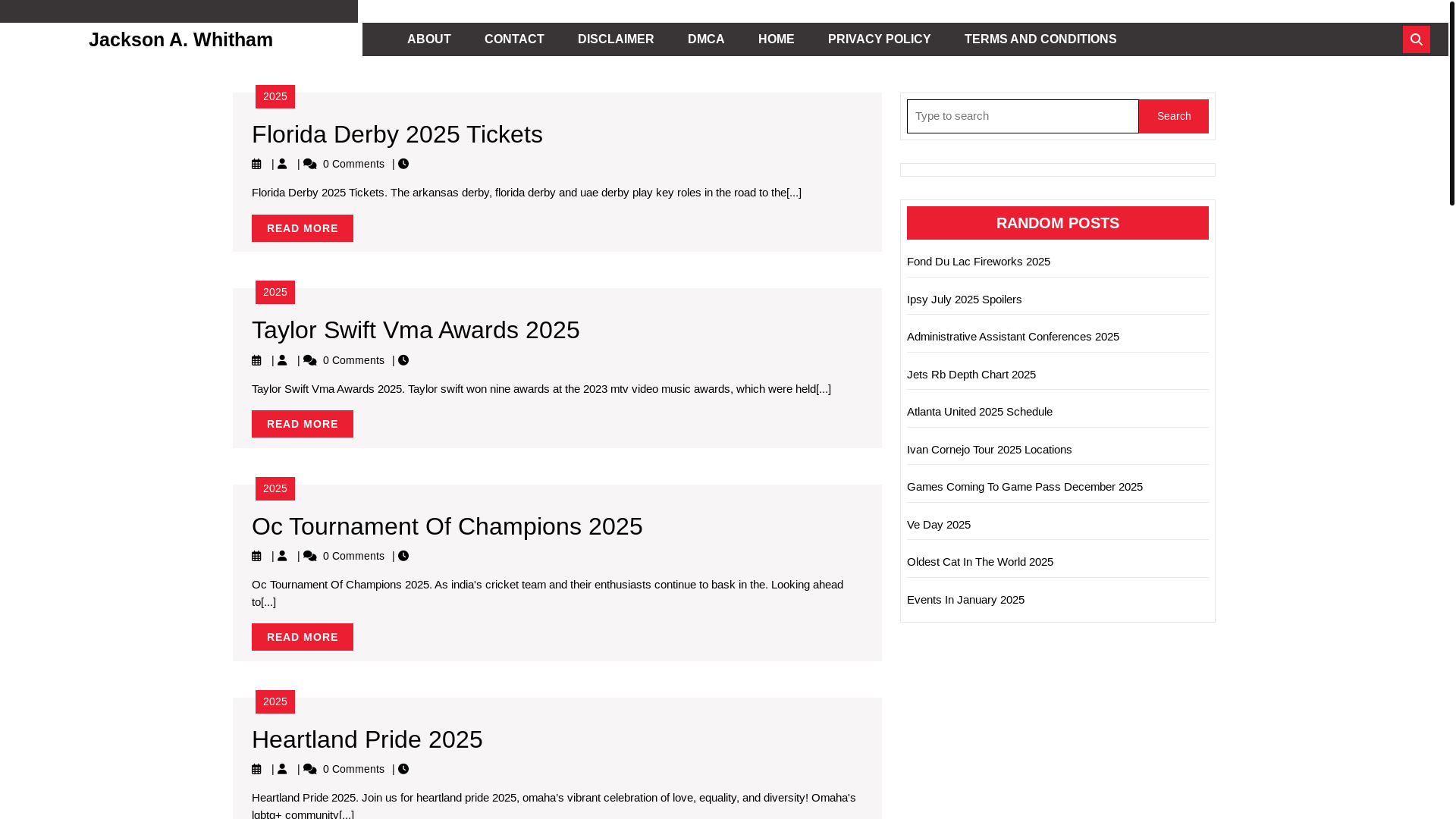Image resolution: width=1456 pixels, height=819 pixels.
Task: Click comments bubble icon under Oc Tournament post
Action: (x=310, y=556)
